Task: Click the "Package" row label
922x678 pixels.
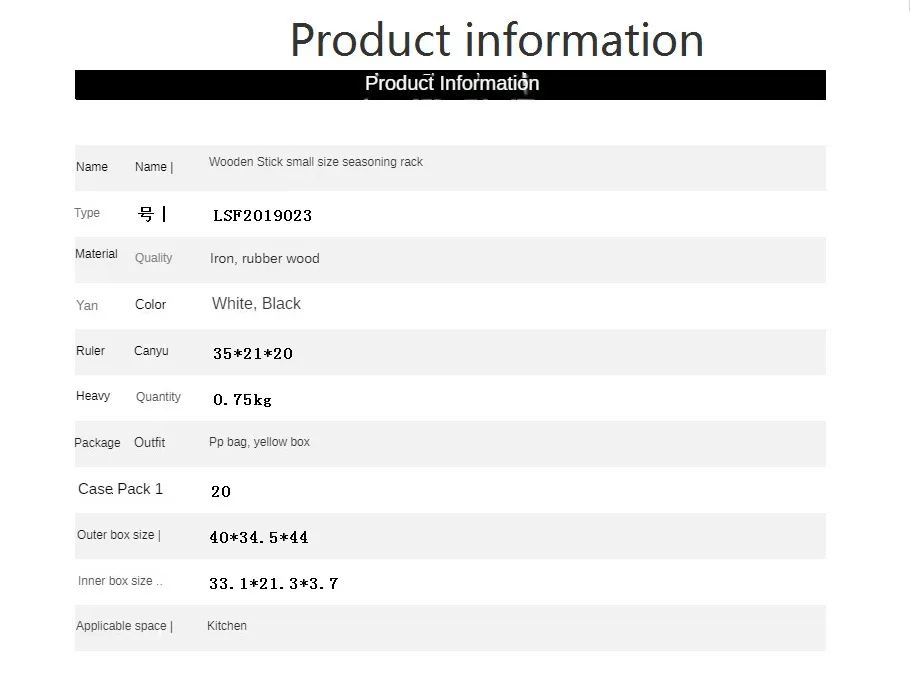Action: click(x=97, y=443)
